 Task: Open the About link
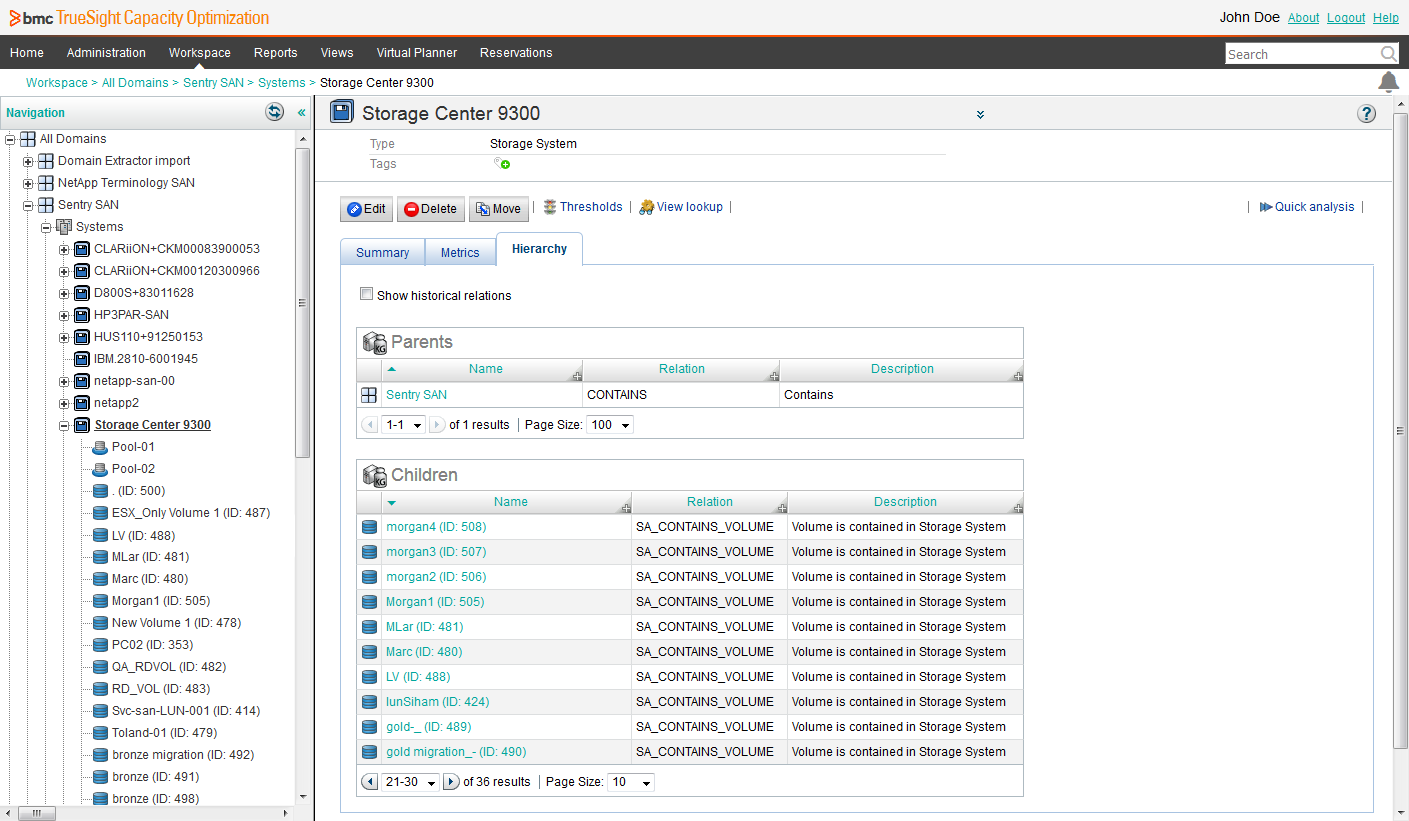(x=1304, y=18)
